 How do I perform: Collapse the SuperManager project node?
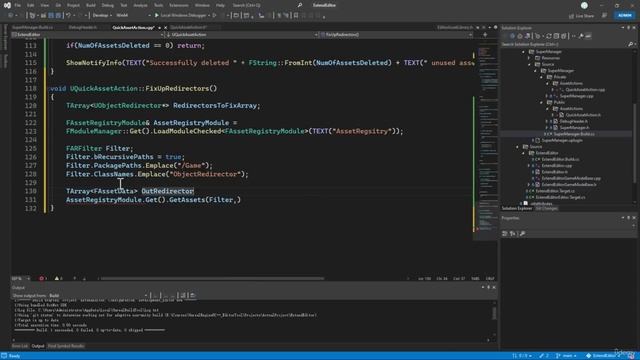click(x=524, y=52)
